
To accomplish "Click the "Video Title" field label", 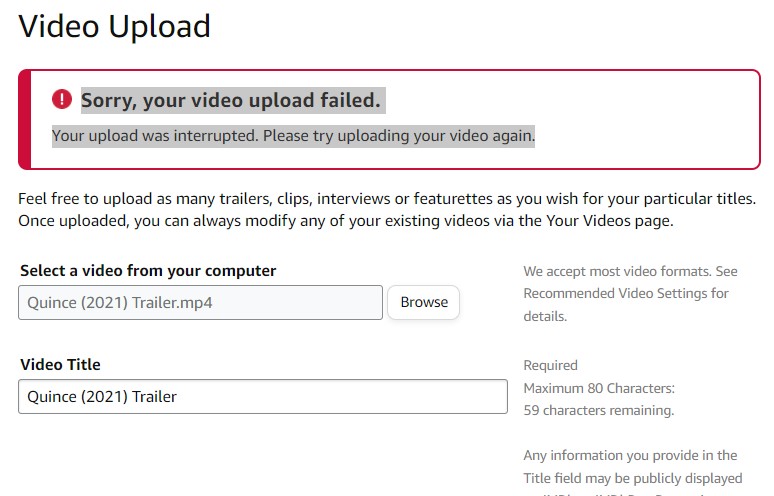I will (60, 365).
